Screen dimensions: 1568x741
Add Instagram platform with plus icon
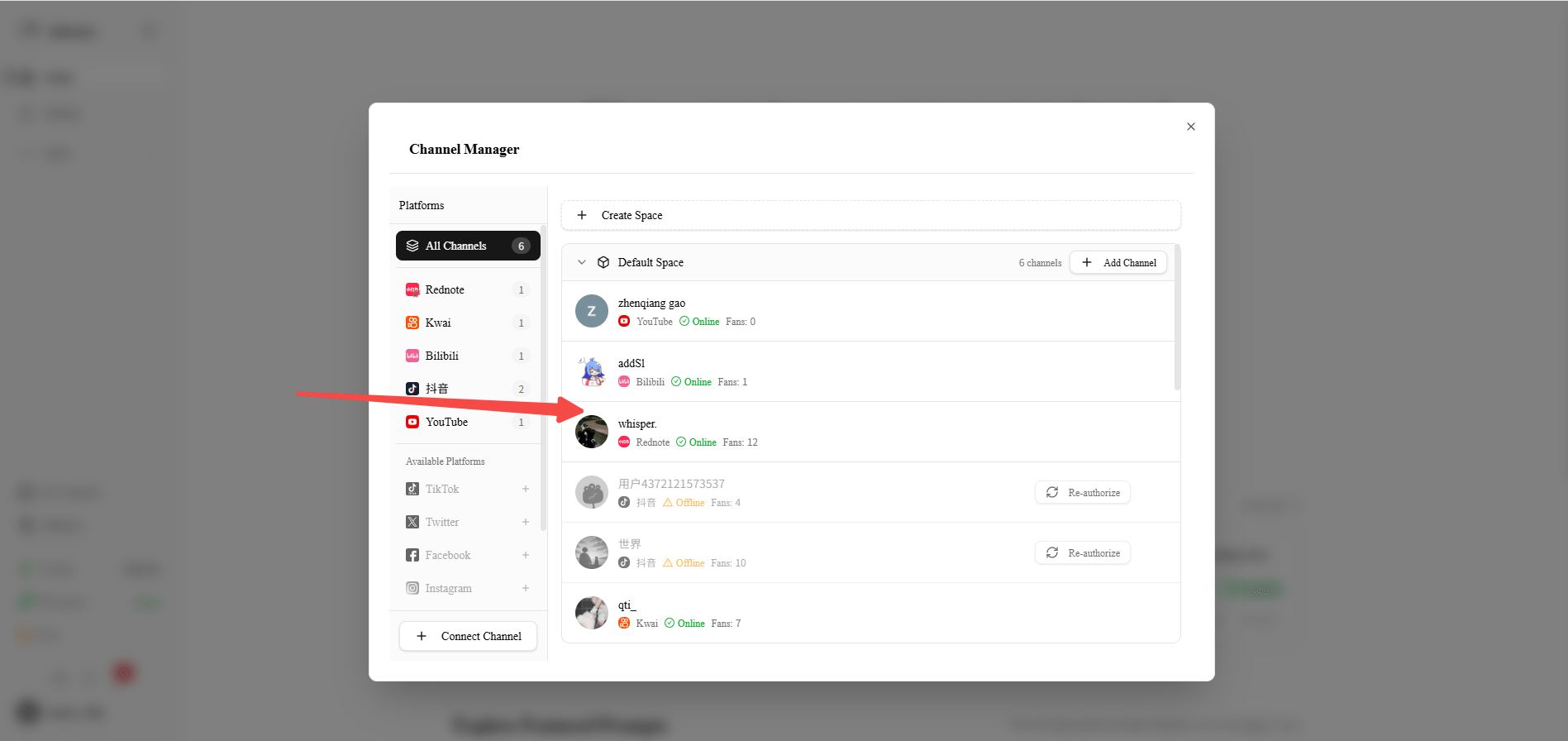pyautogui.click(x=525, y=588)
